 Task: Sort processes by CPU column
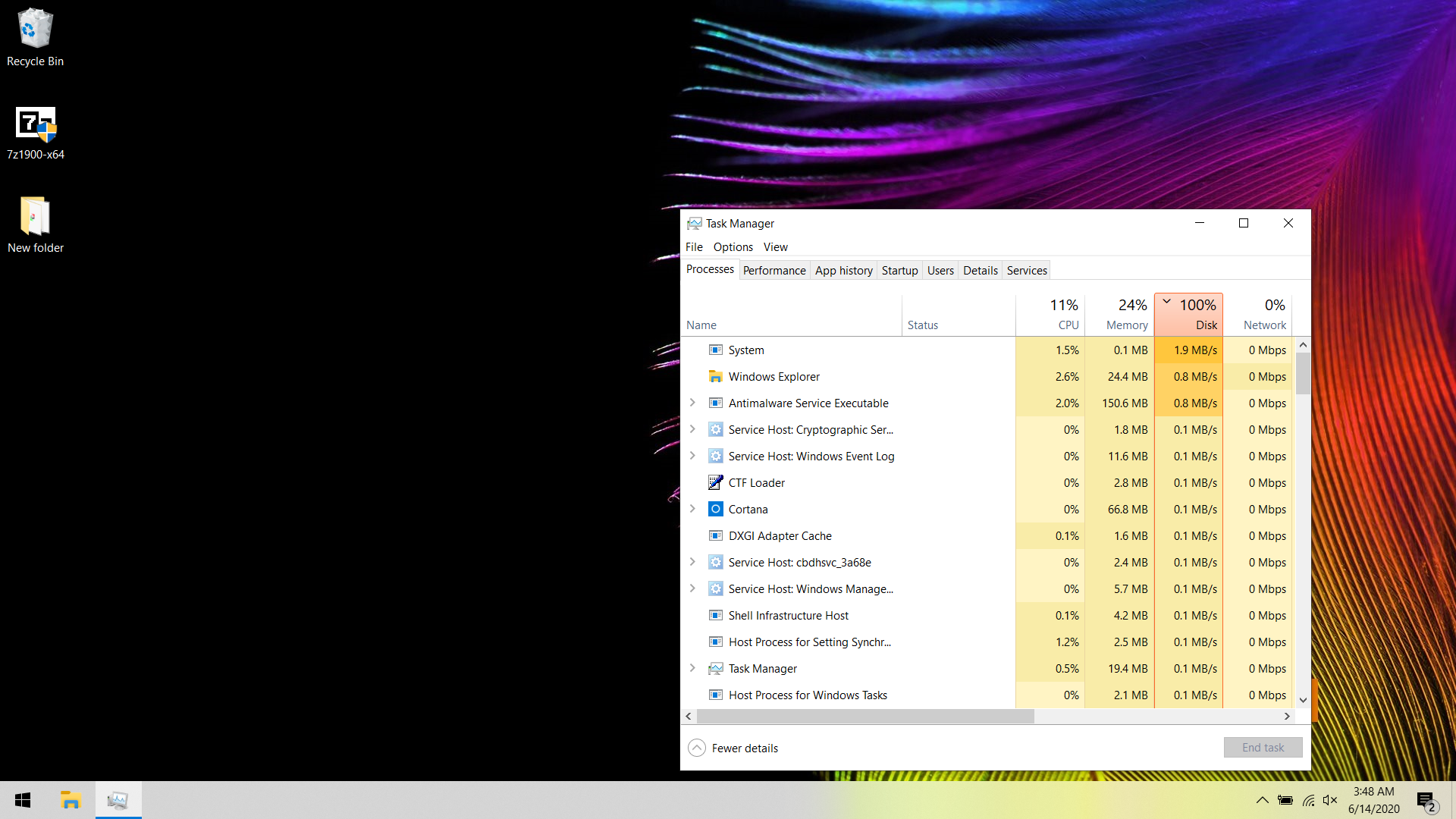click(x=1050, y=315)
